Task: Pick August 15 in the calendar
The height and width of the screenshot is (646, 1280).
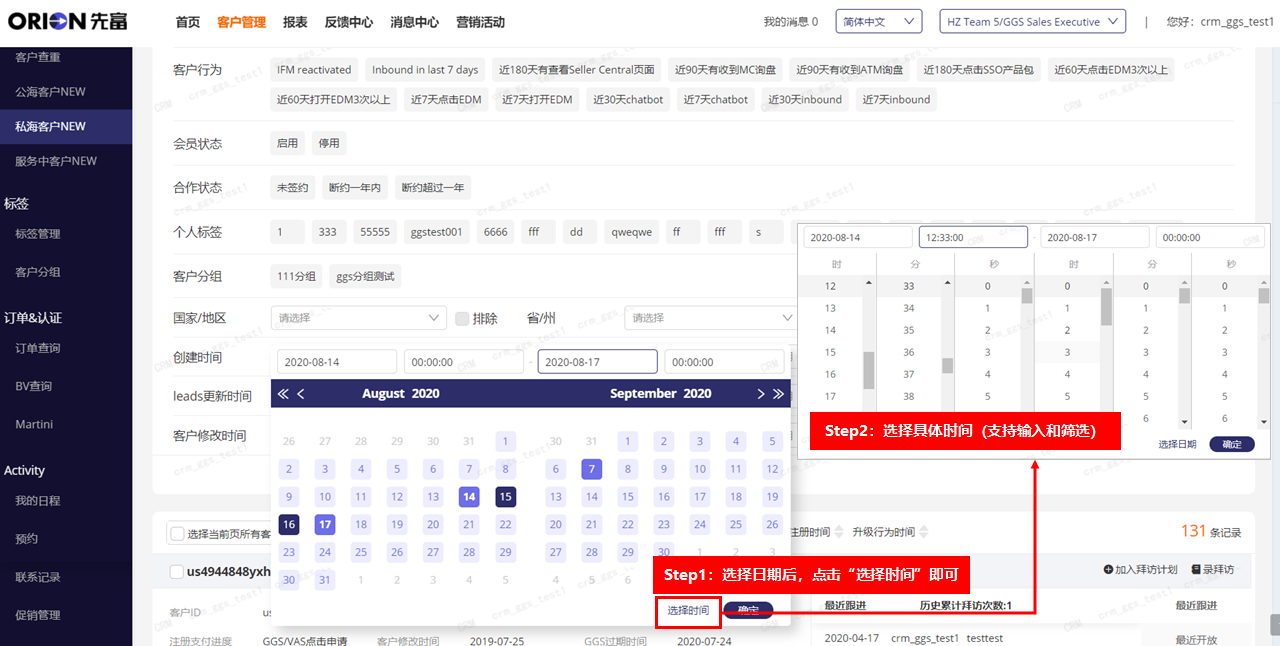Action: click(505, 496)
